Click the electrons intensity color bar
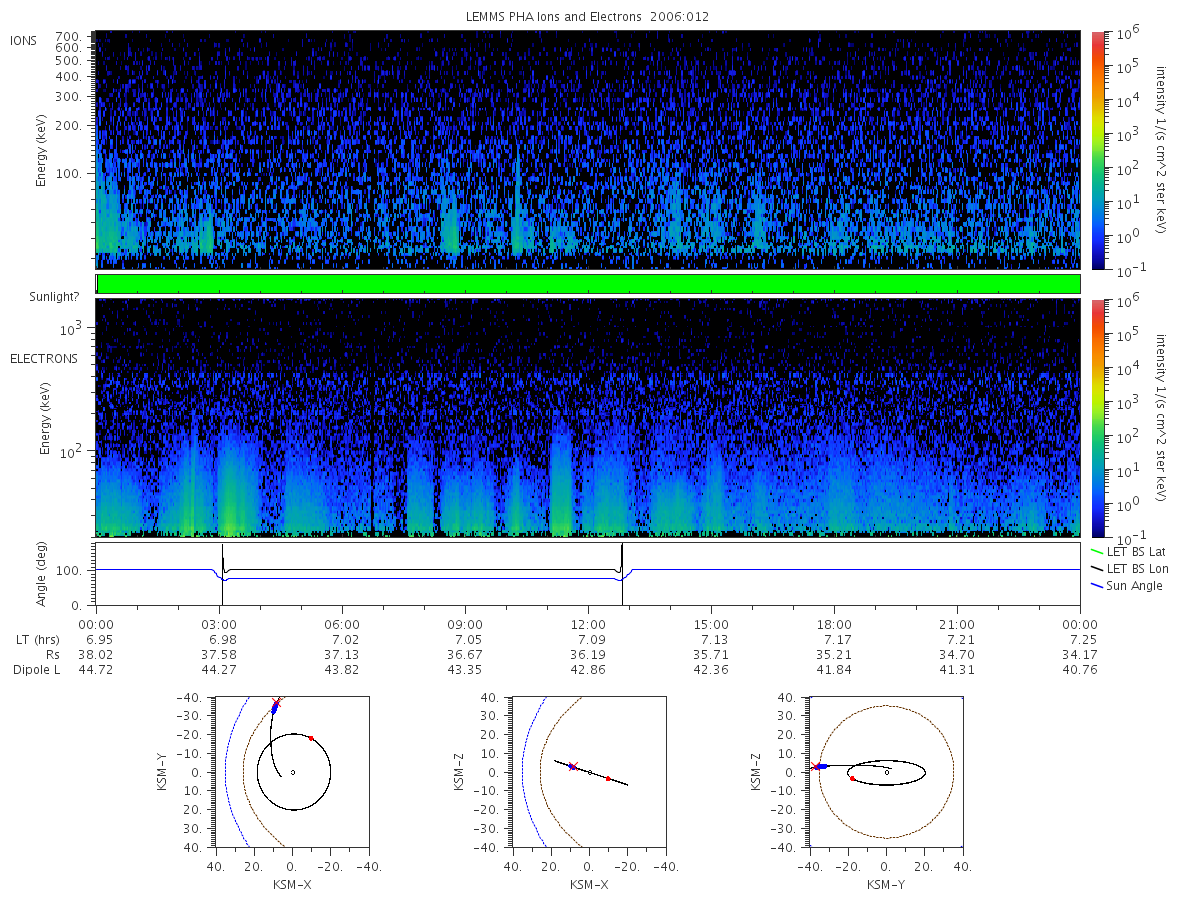The width and height of the screenshot is (1200, 900). point(1097,417)
